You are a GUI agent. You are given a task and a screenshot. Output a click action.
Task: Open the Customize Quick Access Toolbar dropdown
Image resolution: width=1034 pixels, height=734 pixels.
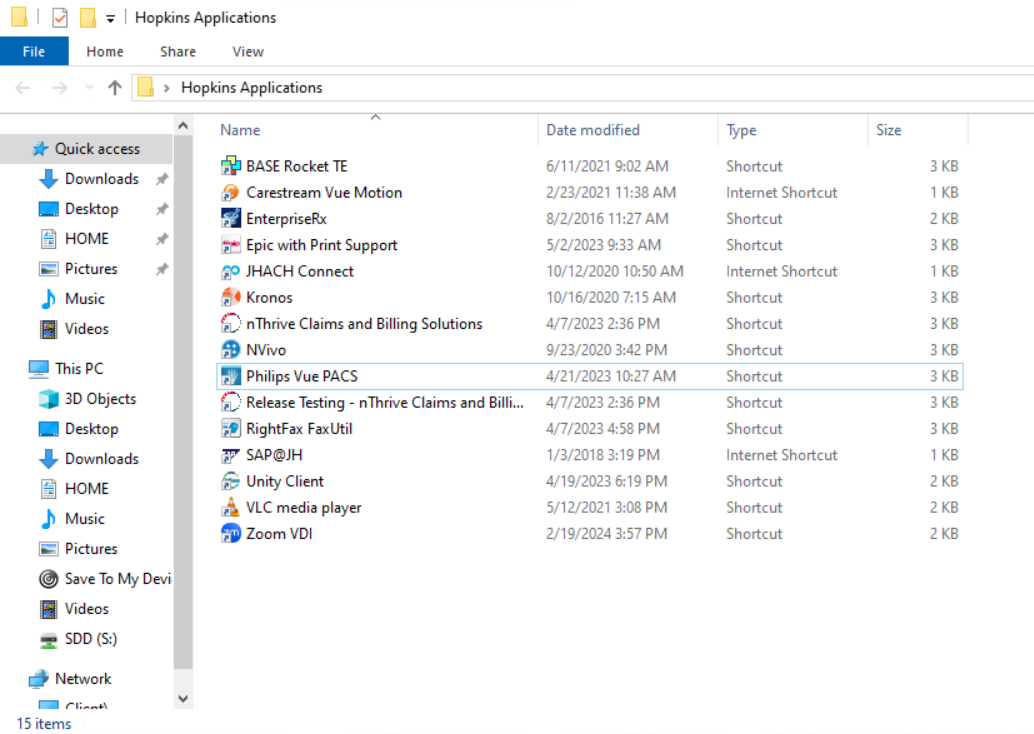(110, 18)
